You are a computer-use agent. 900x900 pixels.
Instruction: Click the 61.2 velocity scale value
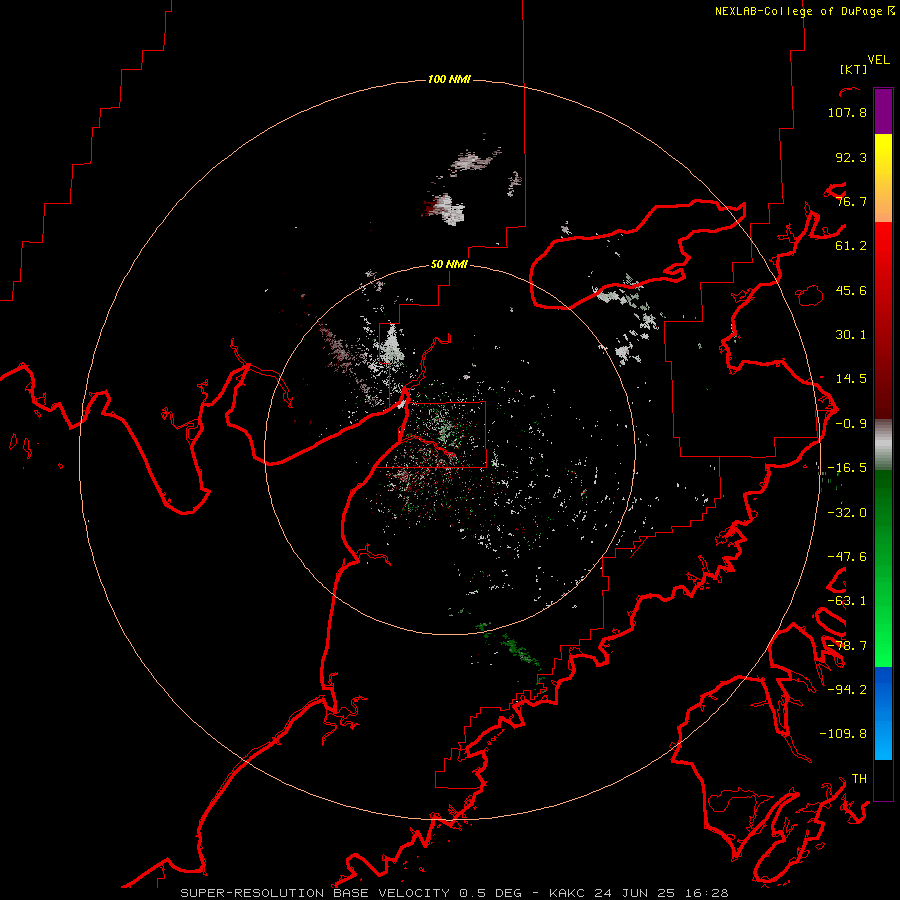click(851, 246)
